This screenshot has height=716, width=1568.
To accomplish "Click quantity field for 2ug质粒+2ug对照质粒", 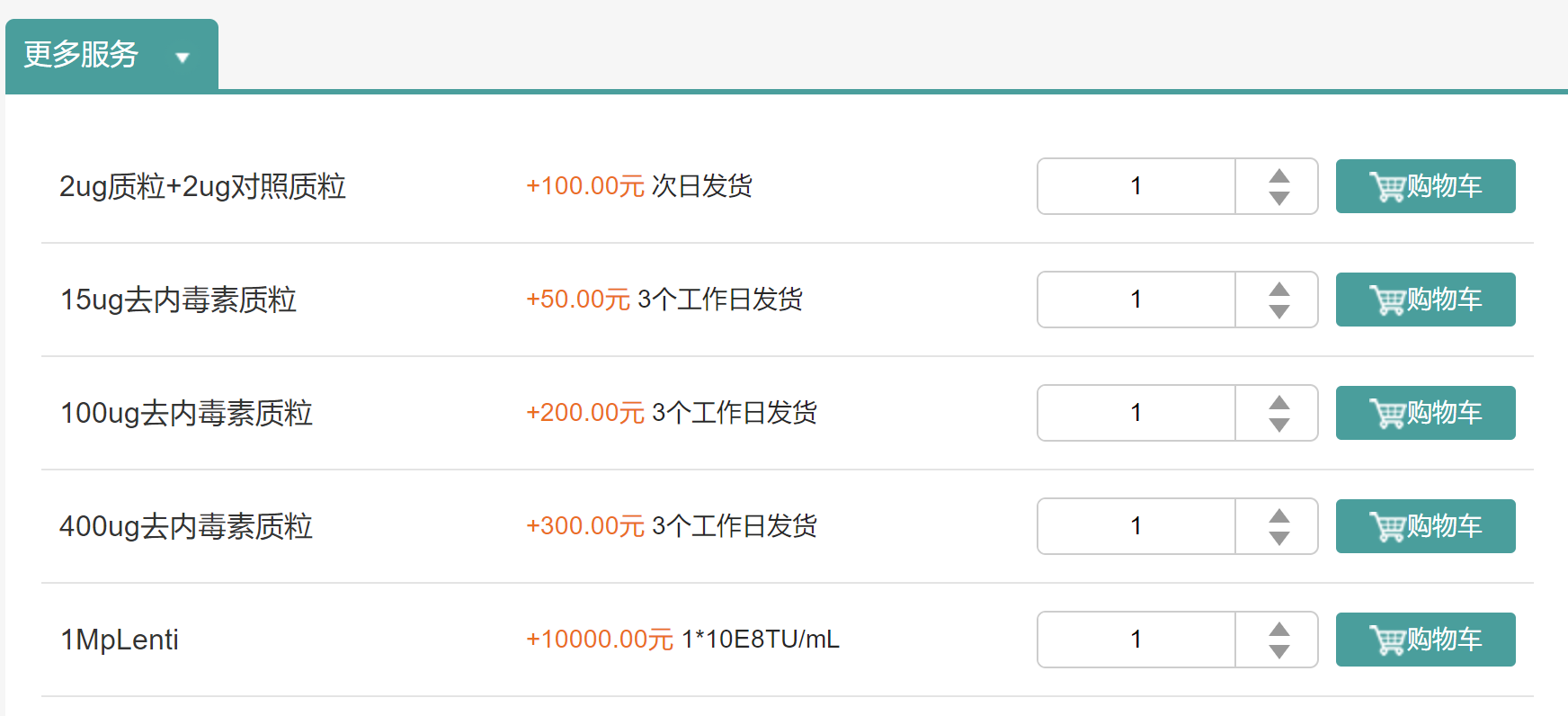I will pyautogui.click(x=1136, y=186).
